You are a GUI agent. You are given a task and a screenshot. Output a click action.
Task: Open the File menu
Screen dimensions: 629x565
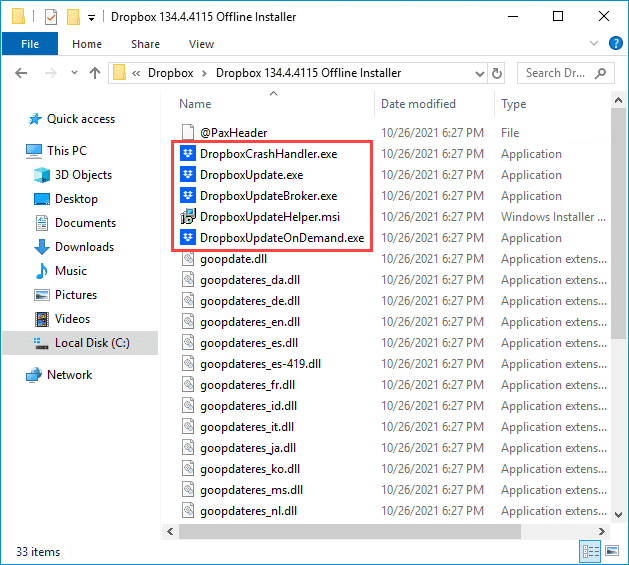click(x=30, y=44)
